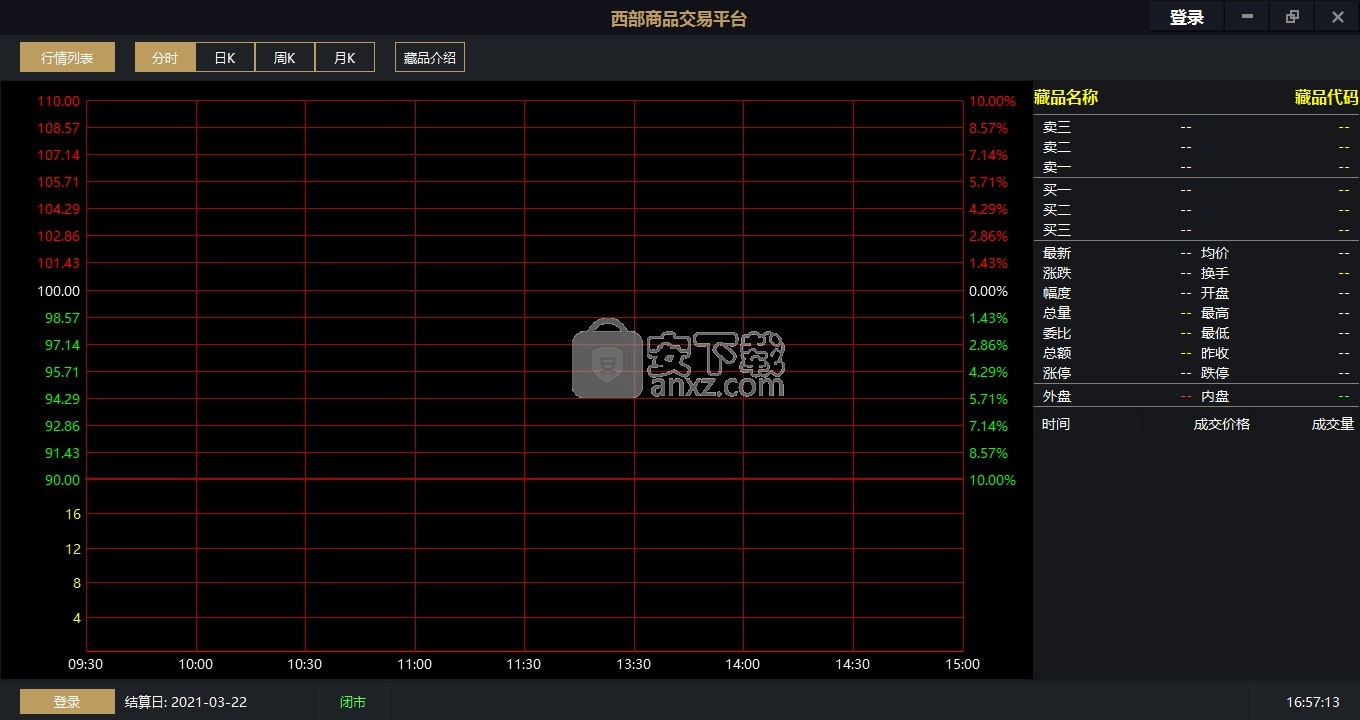Image resolution: width=1360 pixels, height=720 pixels.
Task: Click the 开盘 label
Action: (x=1215, y=293)
